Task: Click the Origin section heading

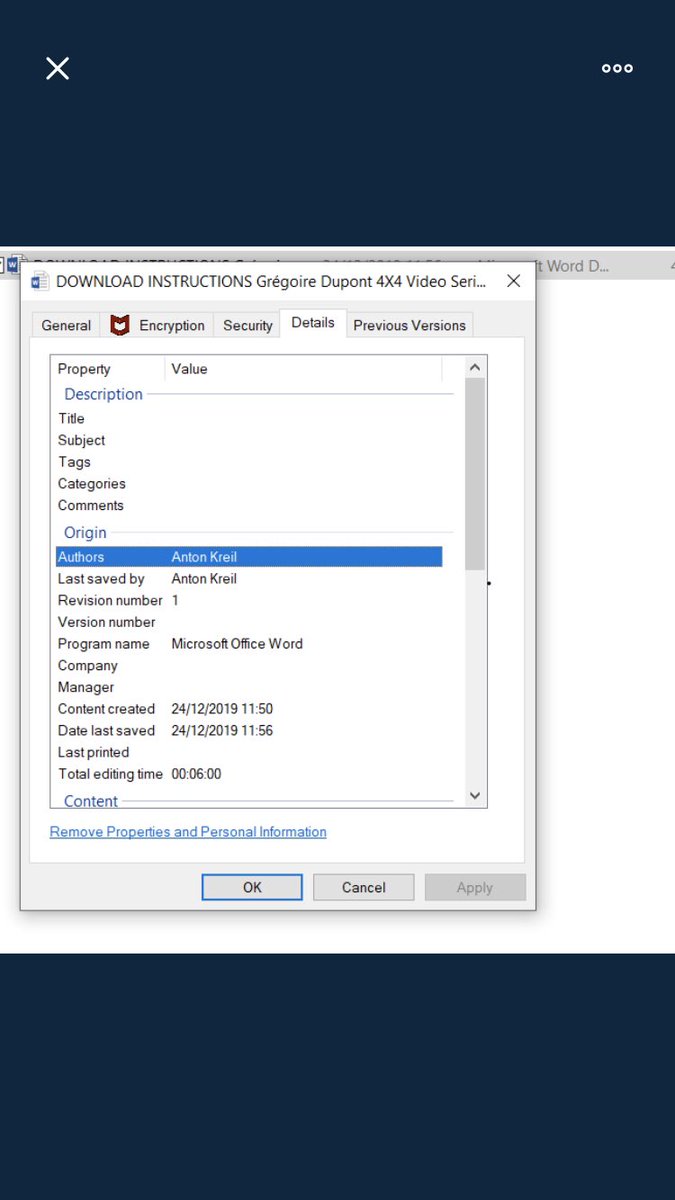Action: [x=85, y=533]
